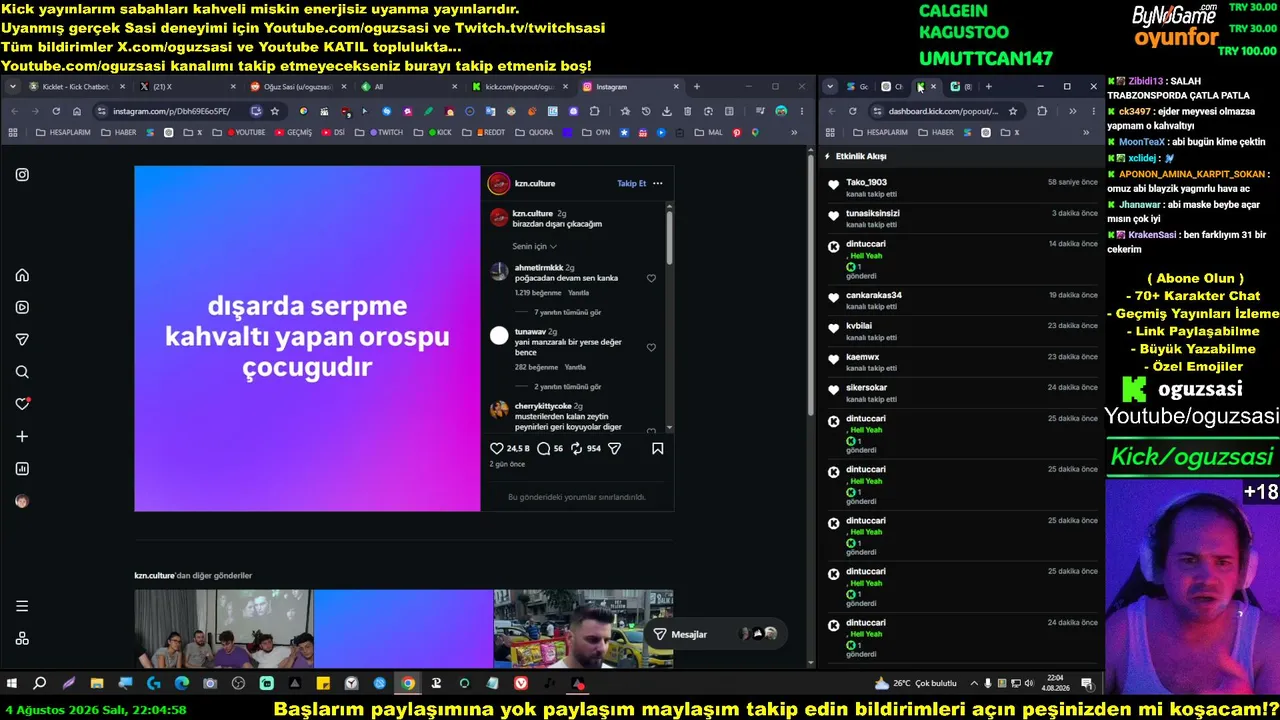Open the QUORA bookmark folder
The image size is (1280, 720).
(535, 132)
